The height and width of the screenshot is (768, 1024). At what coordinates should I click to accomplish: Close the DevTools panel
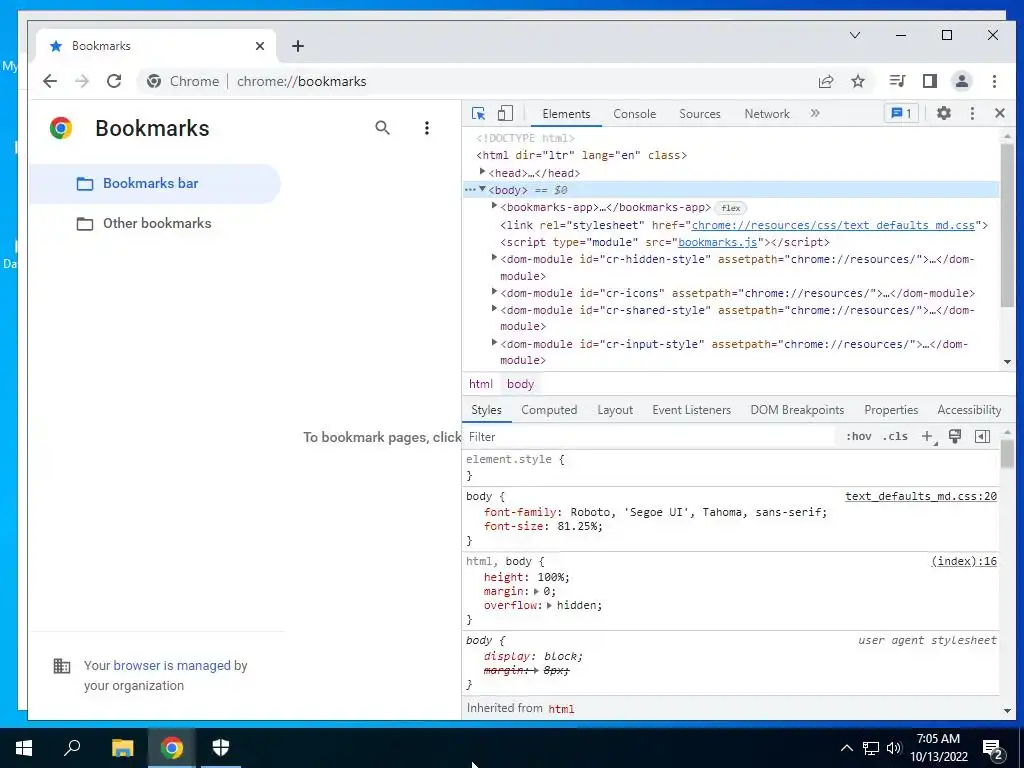[1000, 114]
